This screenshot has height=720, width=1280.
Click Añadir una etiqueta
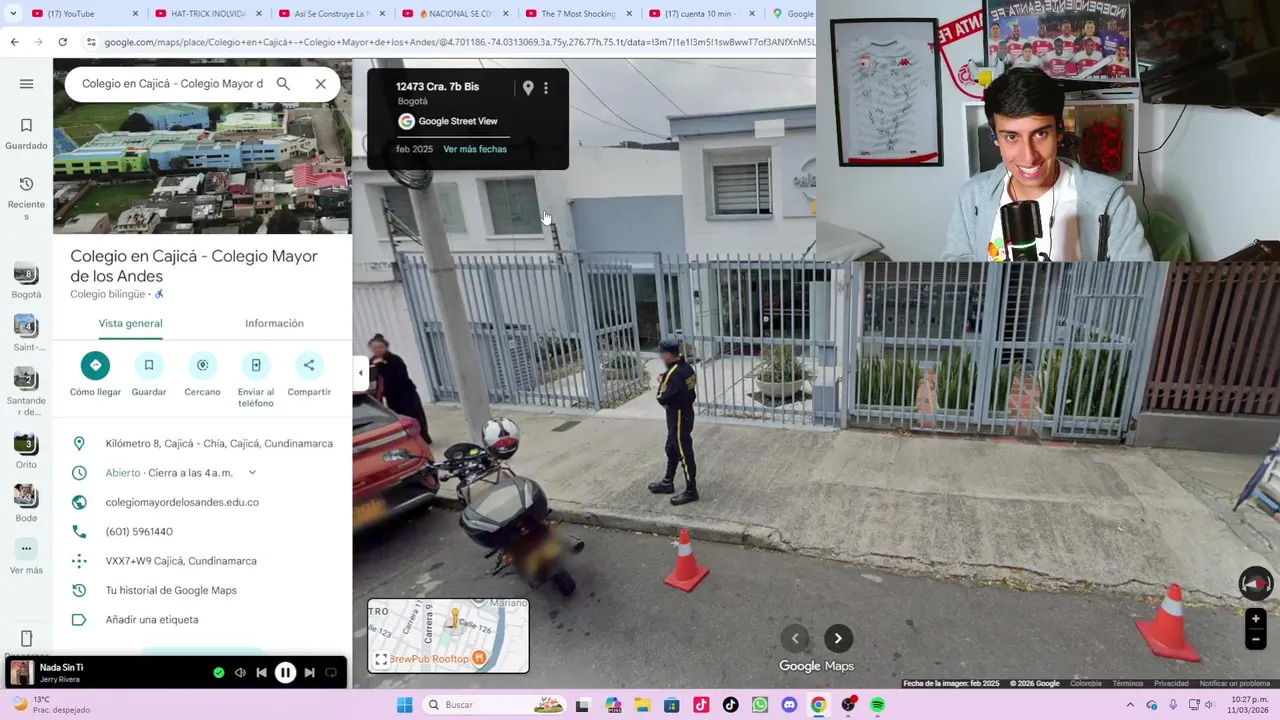[152, 620]
